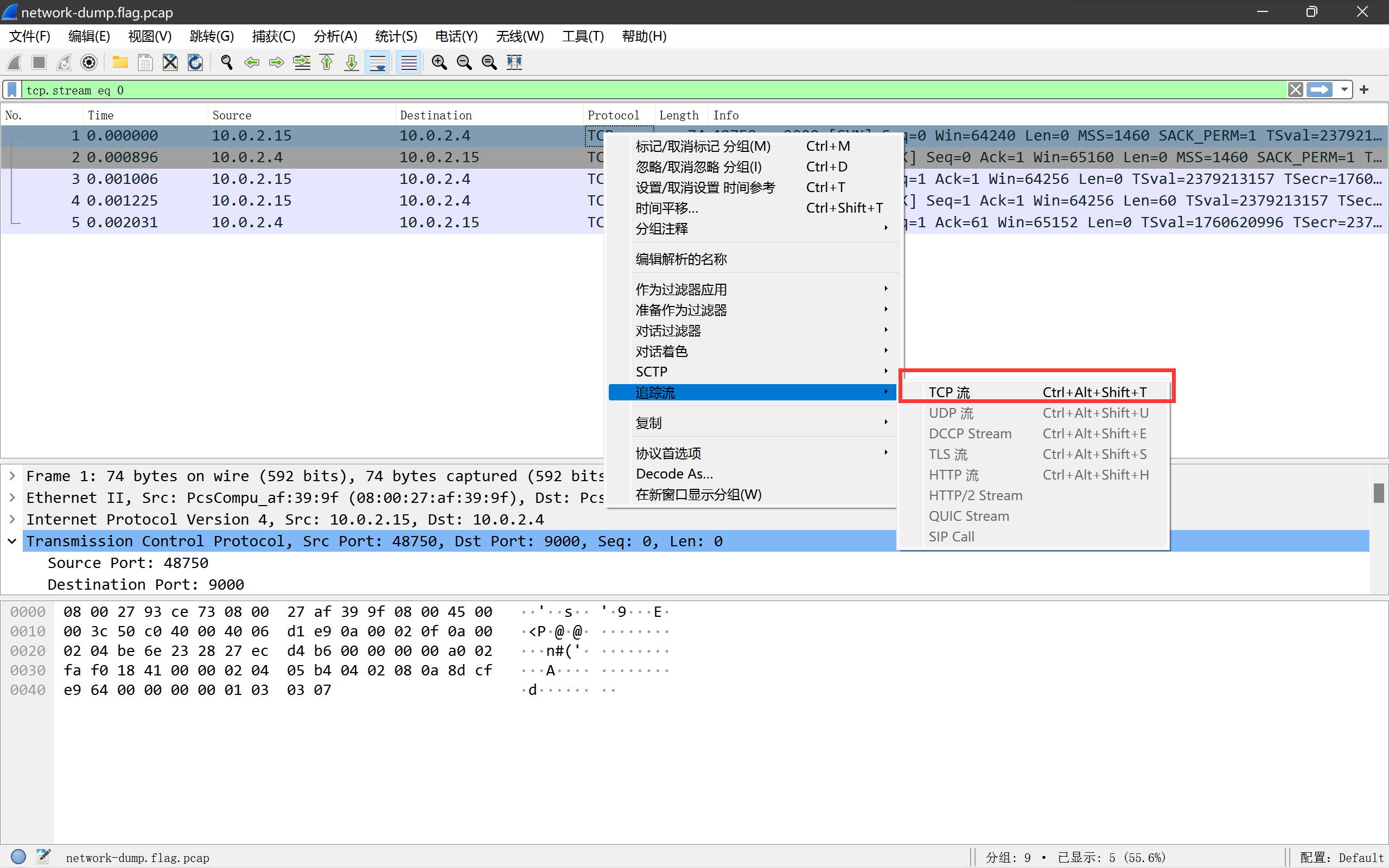Viewport: 1389px width, 868px height.
Task: Toggle packet list colorization
Action: point(408,62)
